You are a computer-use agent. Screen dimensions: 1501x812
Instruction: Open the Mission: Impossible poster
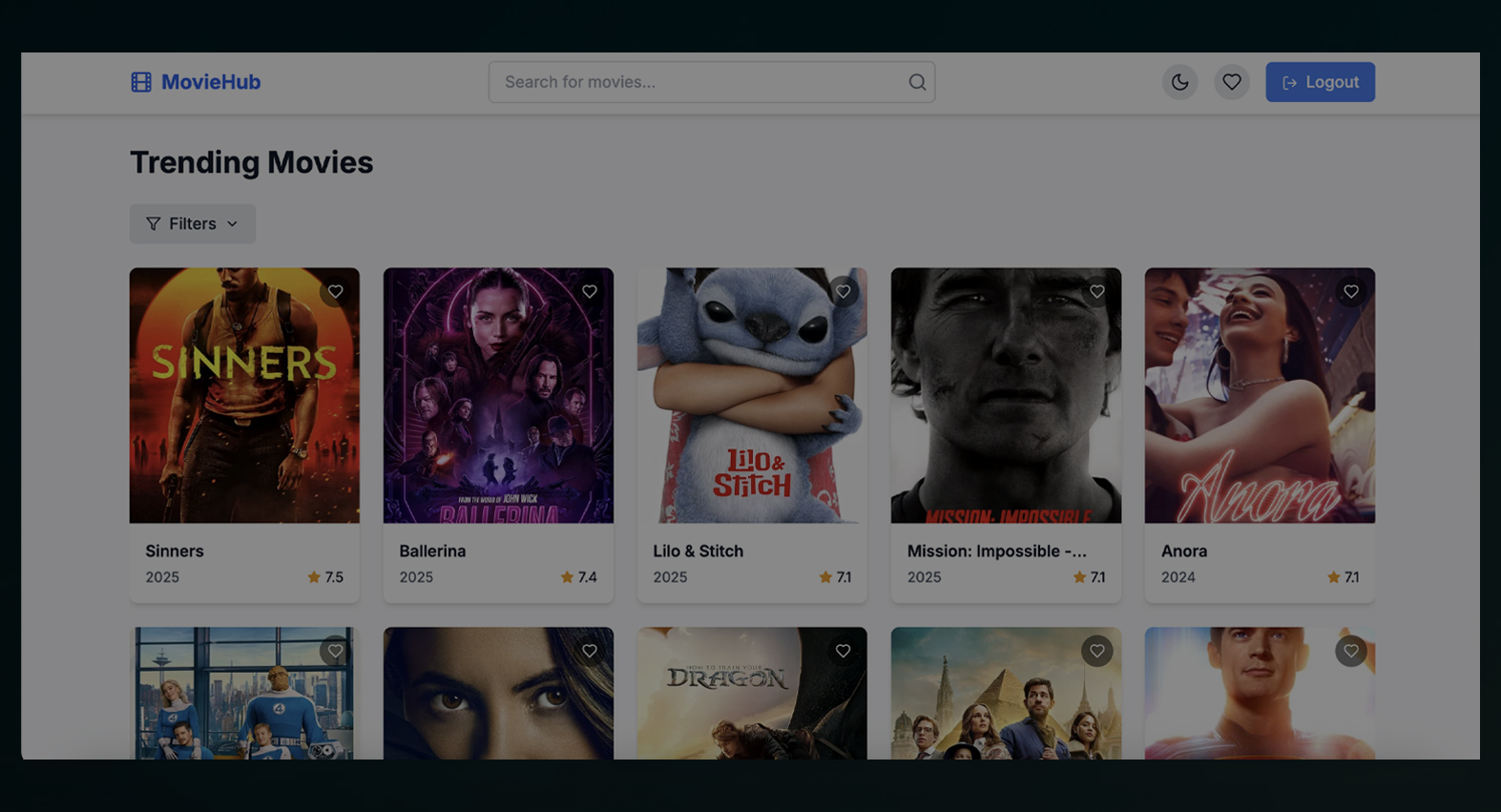click(1006, 395)
